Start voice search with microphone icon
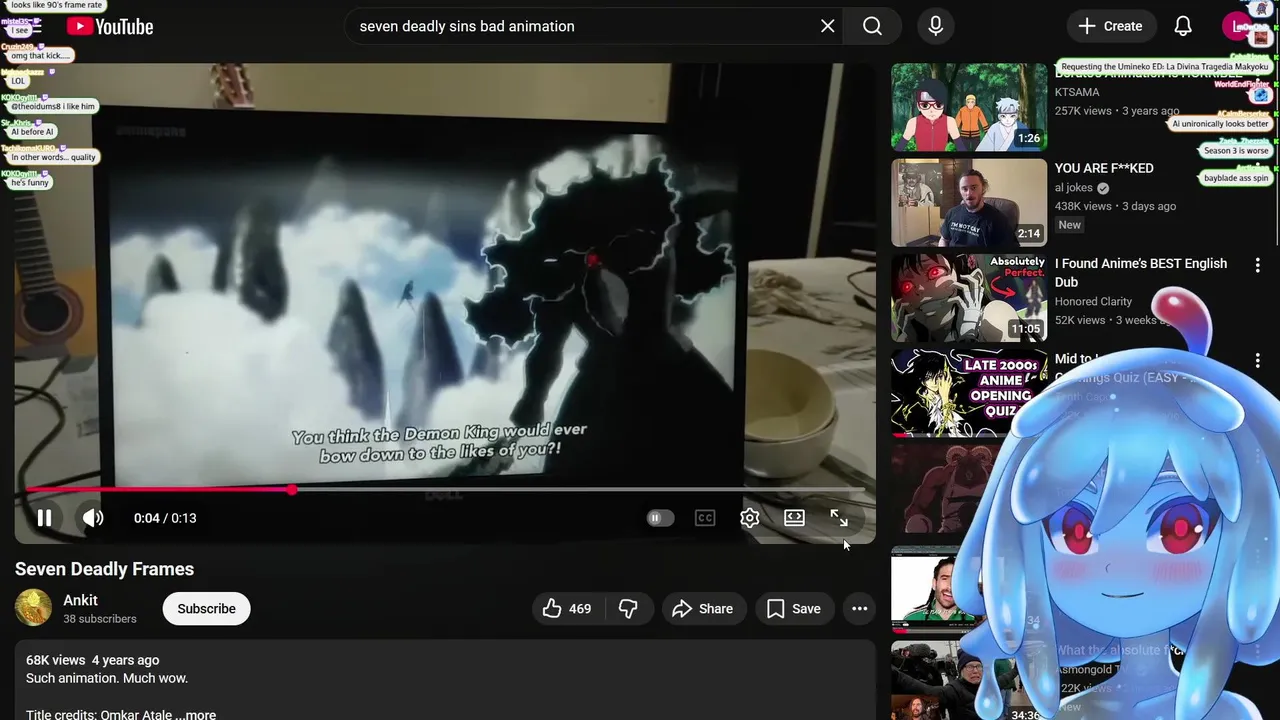Image resolution: width=1280 pixels, height=720 pixels. click(935, 26)
